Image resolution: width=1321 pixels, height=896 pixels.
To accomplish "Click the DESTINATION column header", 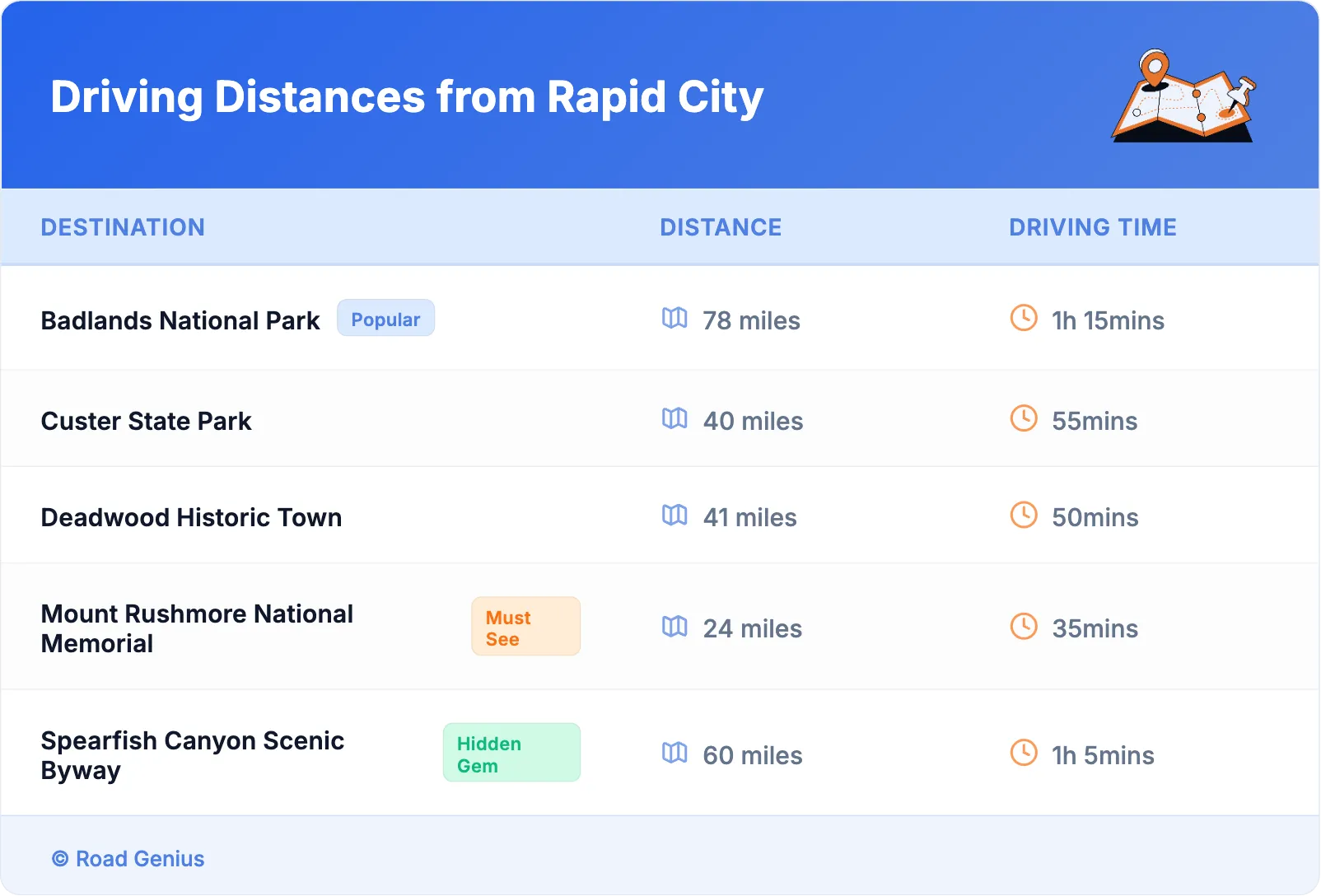I will click(x=123, y=227).
